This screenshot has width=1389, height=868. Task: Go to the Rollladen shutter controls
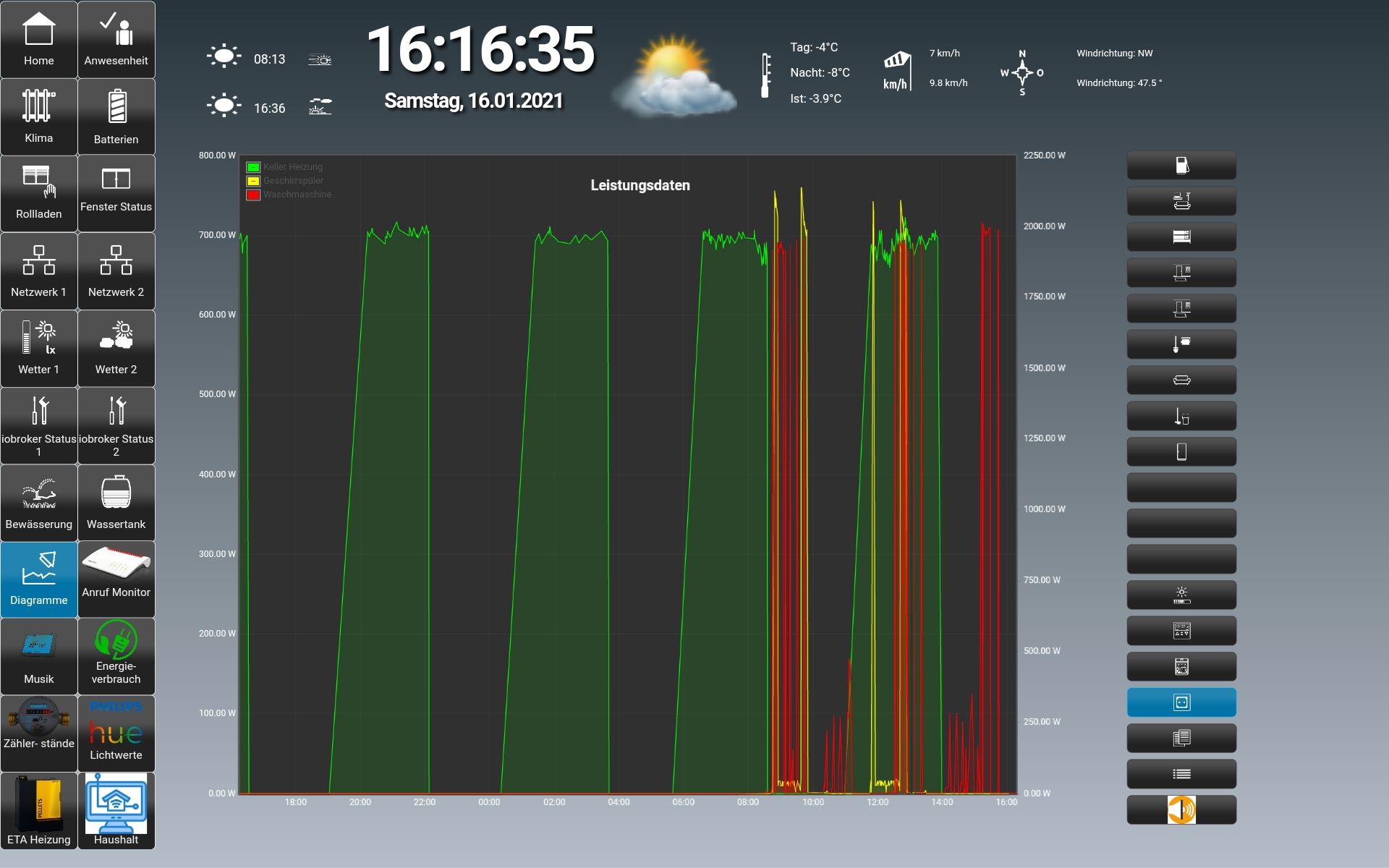(x=39, y=193)
